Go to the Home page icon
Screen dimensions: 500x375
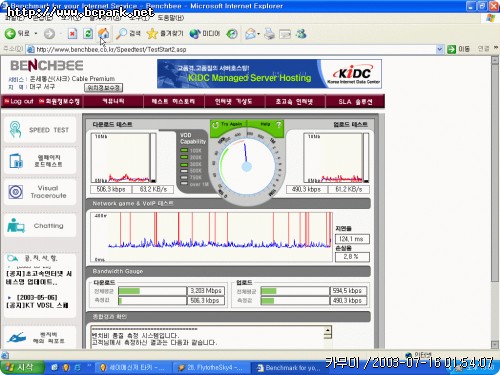coord(104,33)
